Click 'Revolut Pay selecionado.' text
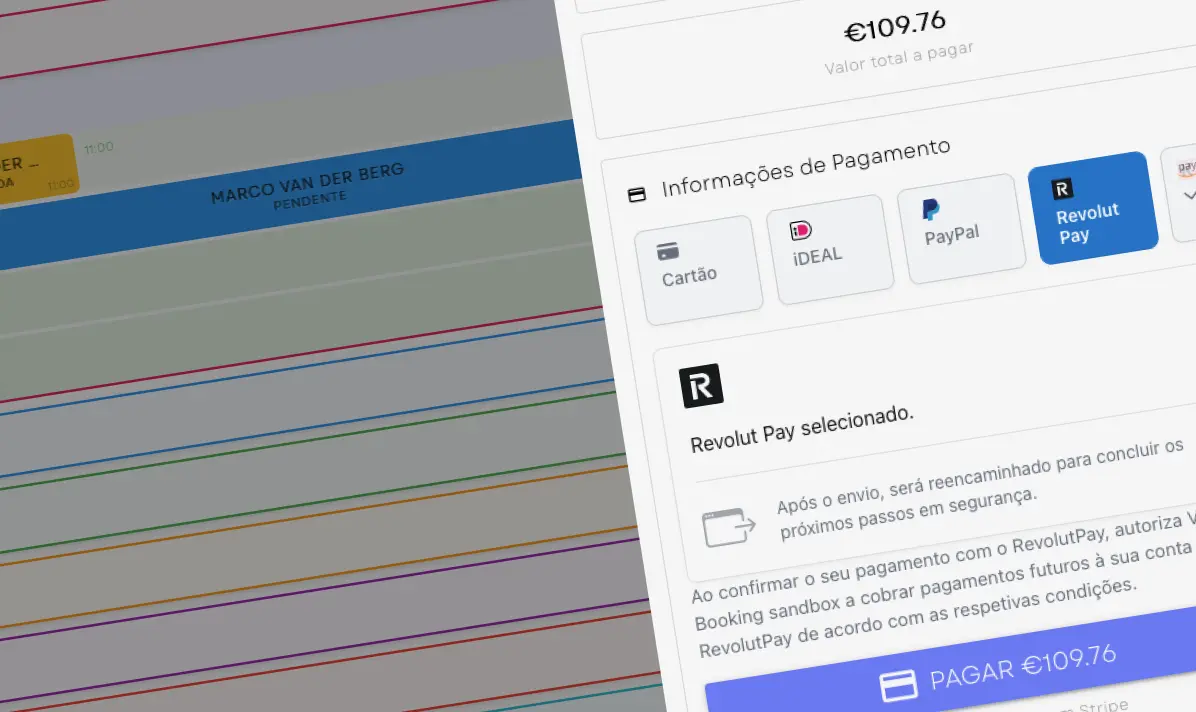This screenshot has height=712, width=1196. [802, 430]
